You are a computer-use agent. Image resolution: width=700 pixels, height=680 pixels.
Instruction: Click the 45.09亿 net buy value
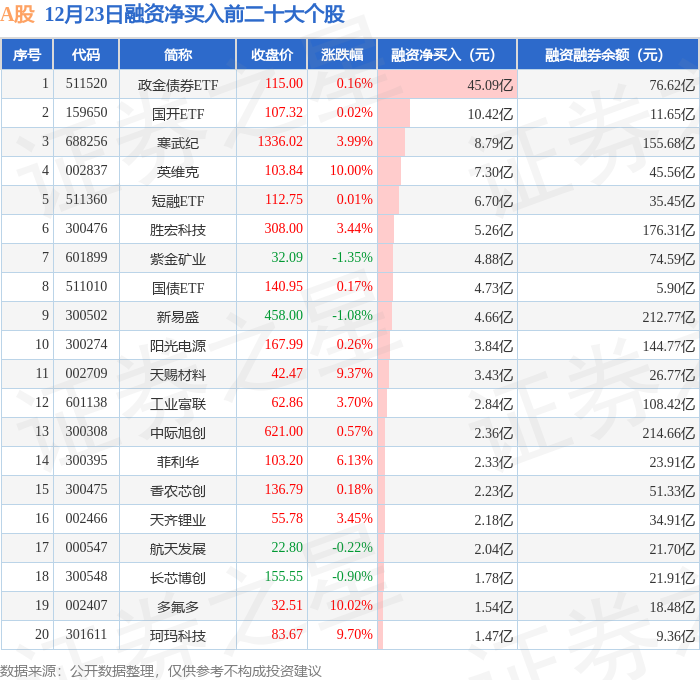tap(490, 85)
